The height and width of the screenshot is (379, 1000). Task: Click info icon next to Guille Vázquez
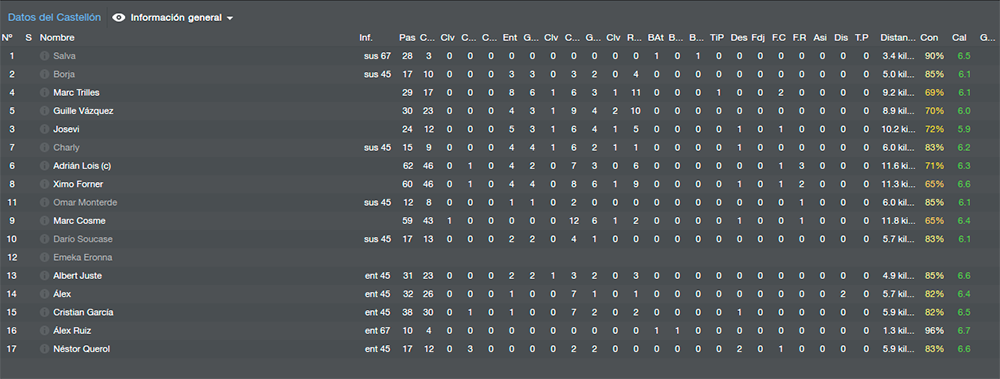(x=44, y=111)
